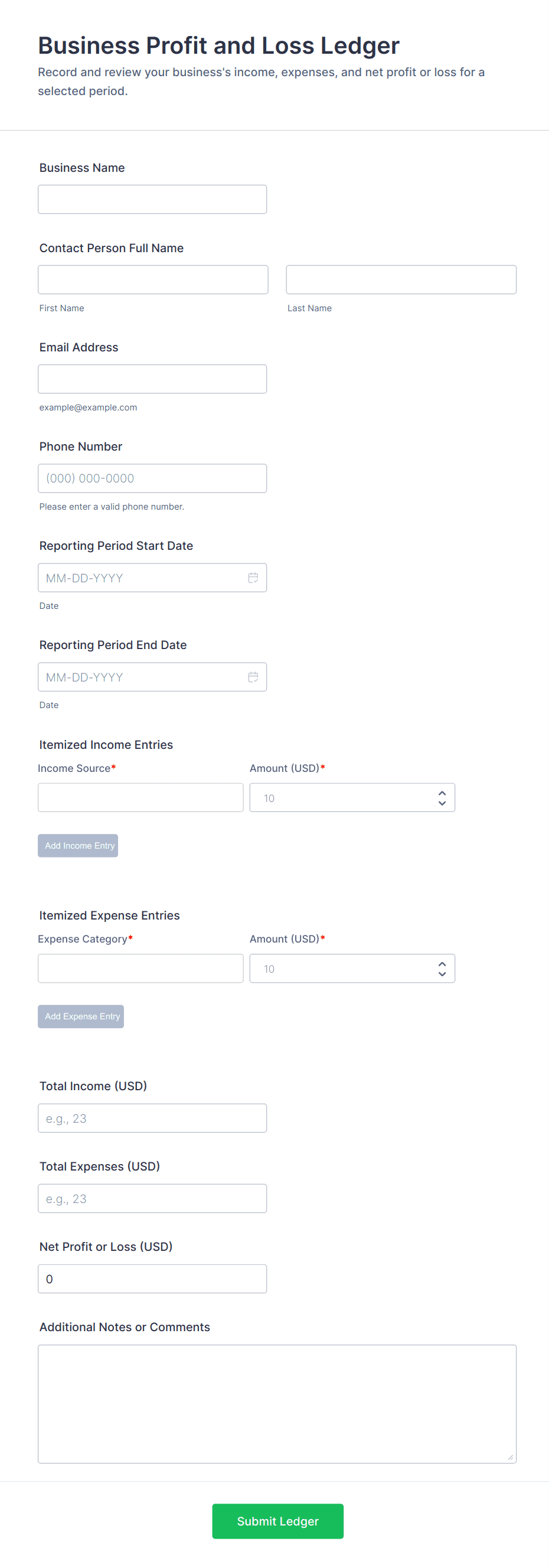This screenshot has width=549, height=1568.
Task: Grab the Additional Notes textarea resize handle
Action: 510,1456
